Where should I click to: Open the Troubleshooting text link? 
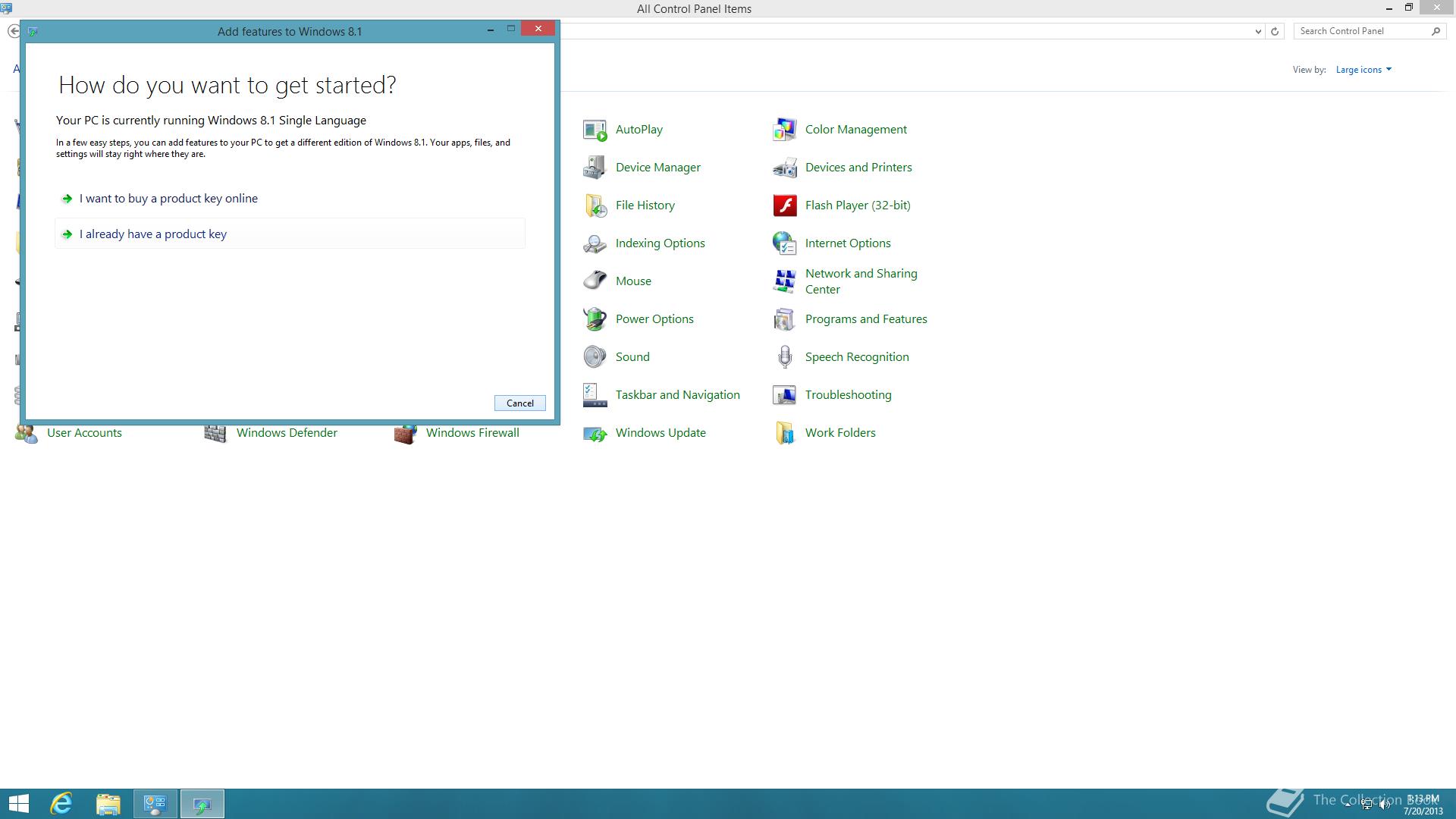[848, 395]
